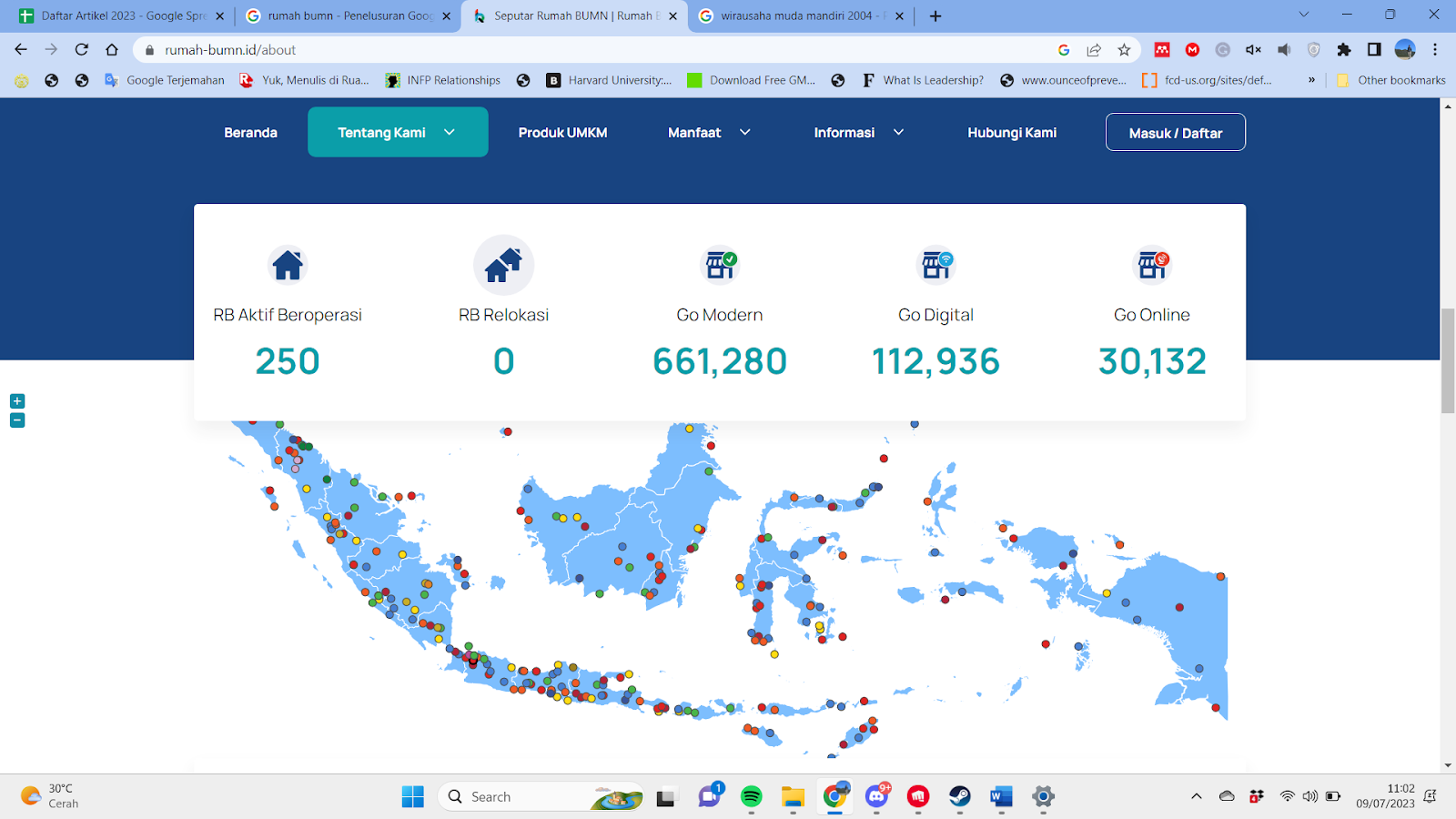Click the Go Online store icon
This screenshot has height=819, width=1456.
[x=1152, y=265]
